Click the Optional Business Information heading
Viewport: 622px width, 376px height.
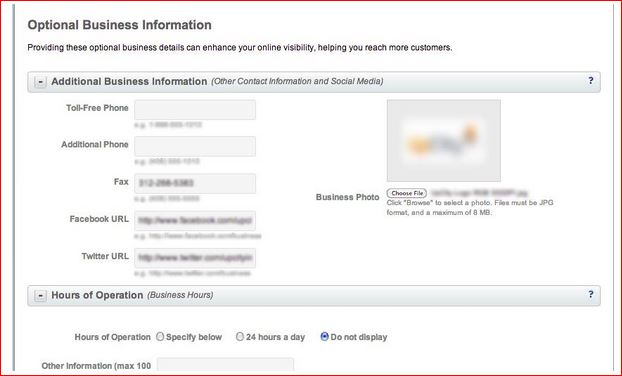[x=119, y=25]
